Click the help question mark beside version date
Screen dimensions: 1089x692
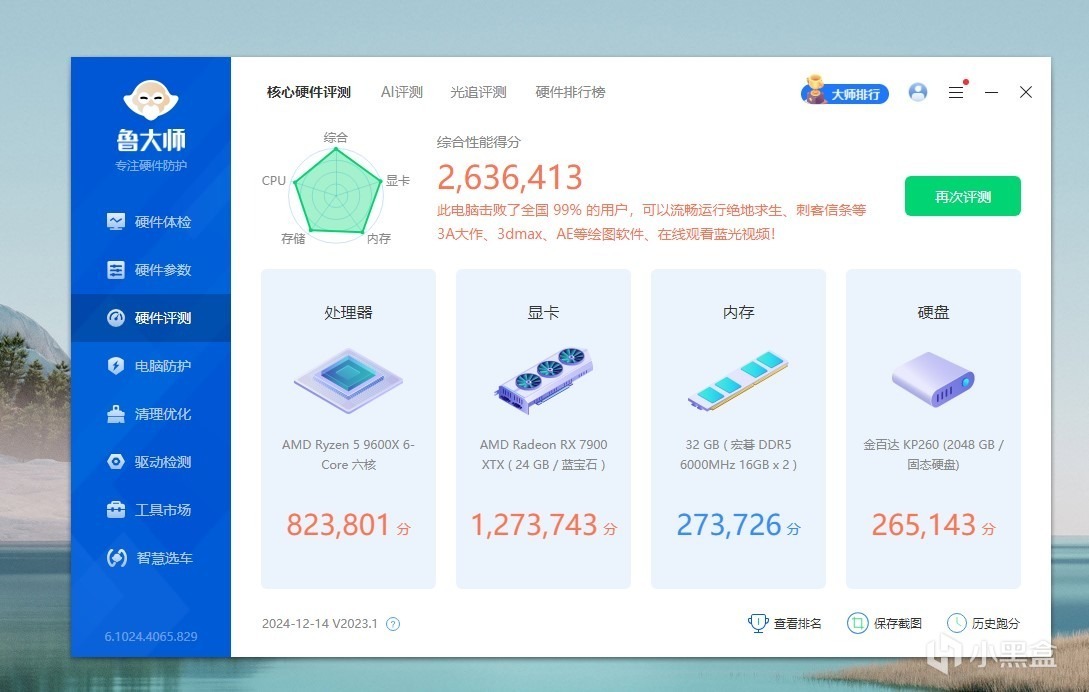point(393,624)
